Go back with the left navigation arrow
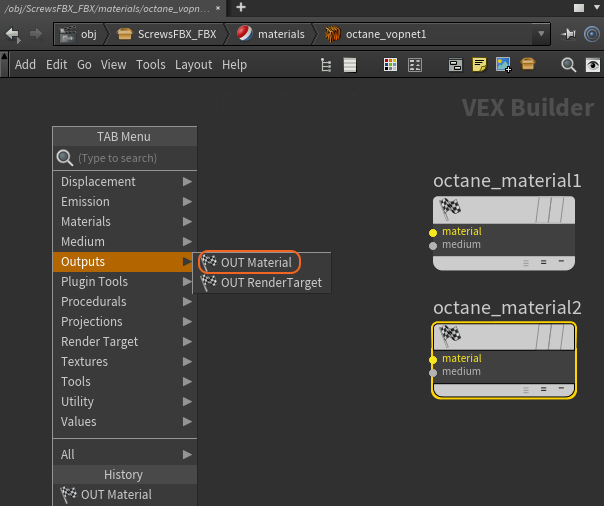 [13, 34]
